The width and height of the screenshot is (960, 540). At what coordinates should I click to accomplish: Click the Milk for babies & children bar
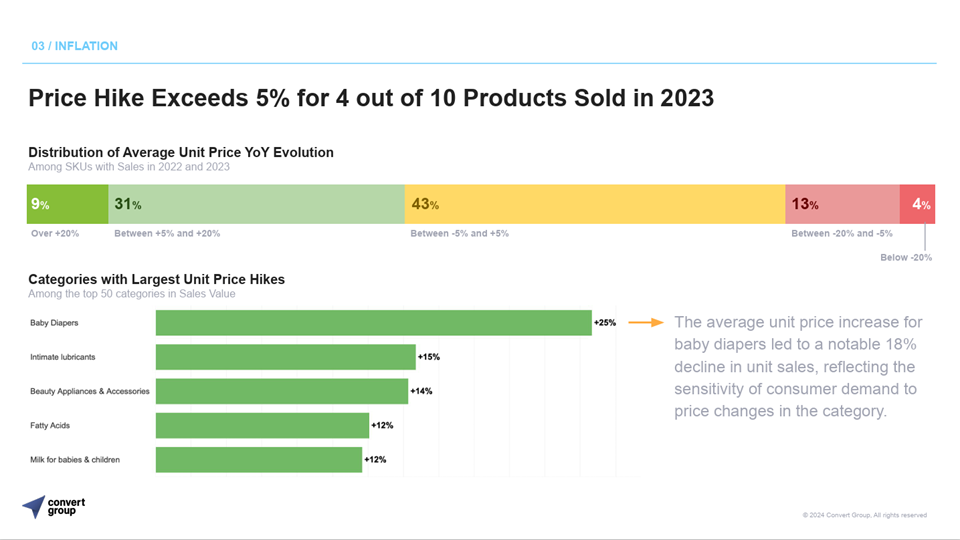[x=258, y=460]
